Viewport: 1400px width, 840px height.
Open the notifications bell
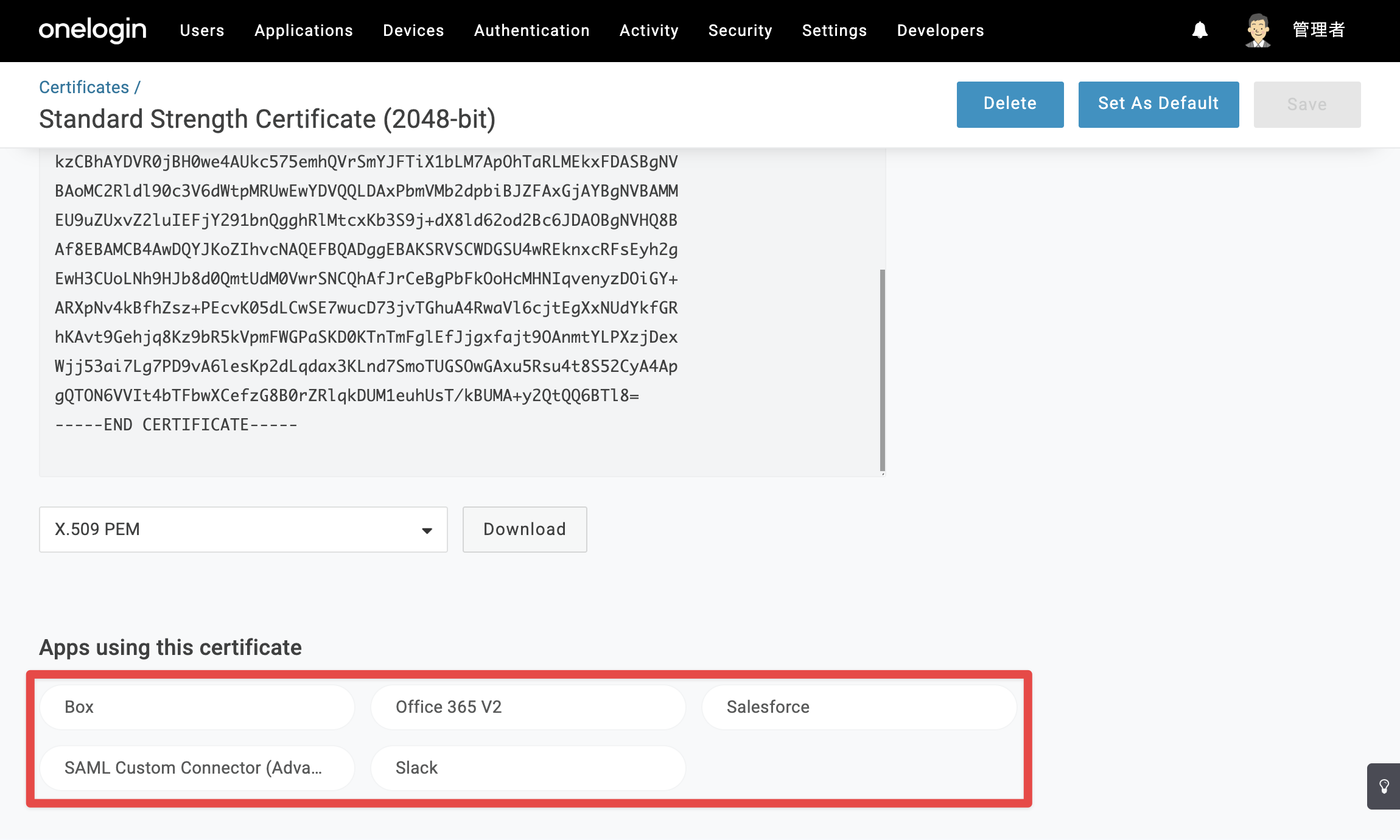pos(1200,30)
